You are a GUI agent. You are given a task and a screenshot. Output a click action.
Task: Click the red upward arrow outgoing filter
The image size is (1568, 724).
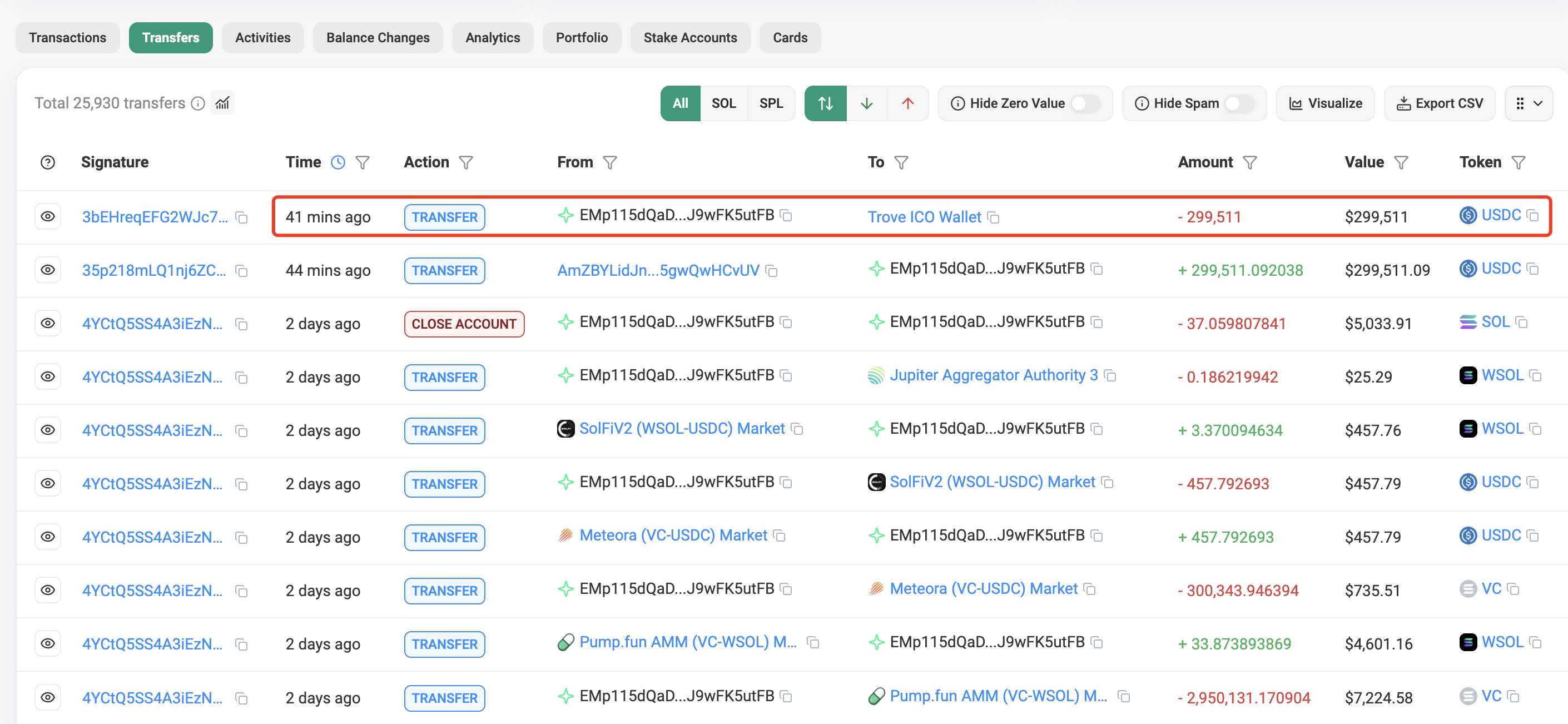pyautogui.click(x=907, y=103)
